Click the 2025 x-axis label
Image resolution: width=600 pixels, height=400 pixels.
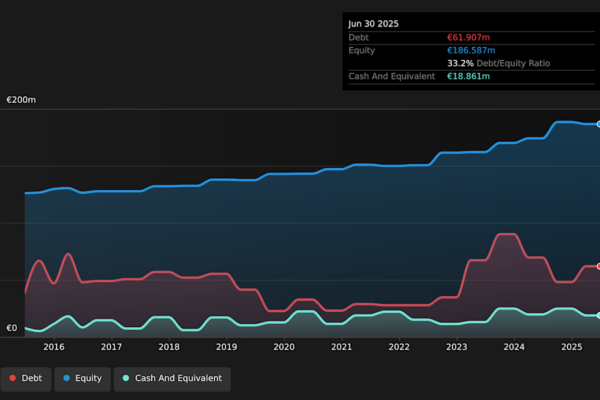tap(572, 347)
